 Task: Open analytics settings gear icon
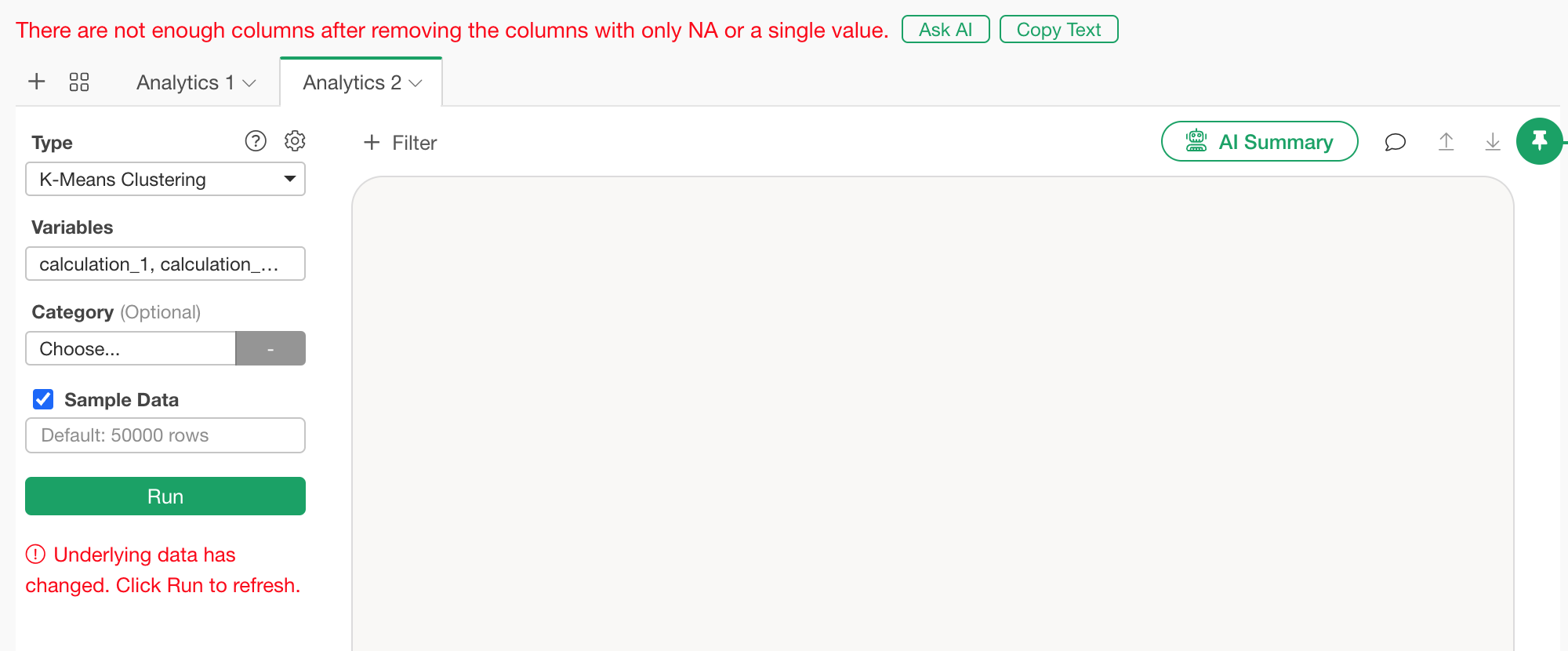[295, 141]
